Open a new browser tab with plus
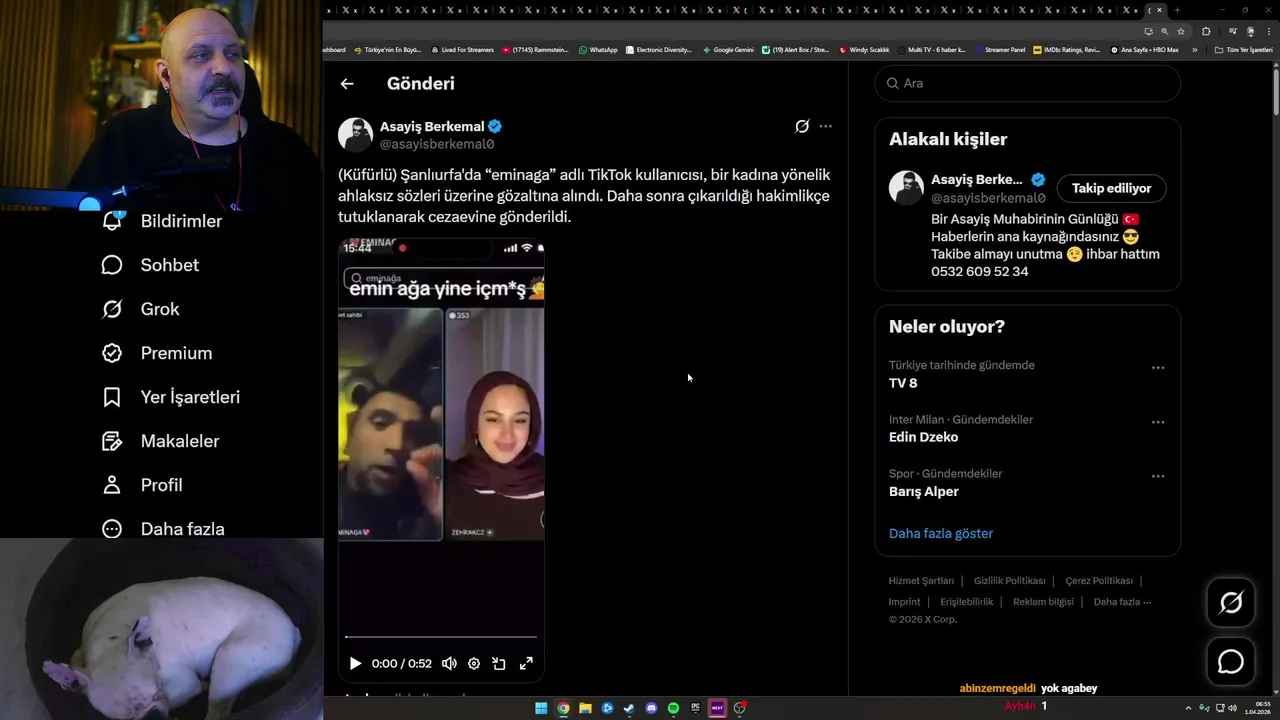The height and width of the screenshot is (720, 1280). click(x=1177, y=10)
